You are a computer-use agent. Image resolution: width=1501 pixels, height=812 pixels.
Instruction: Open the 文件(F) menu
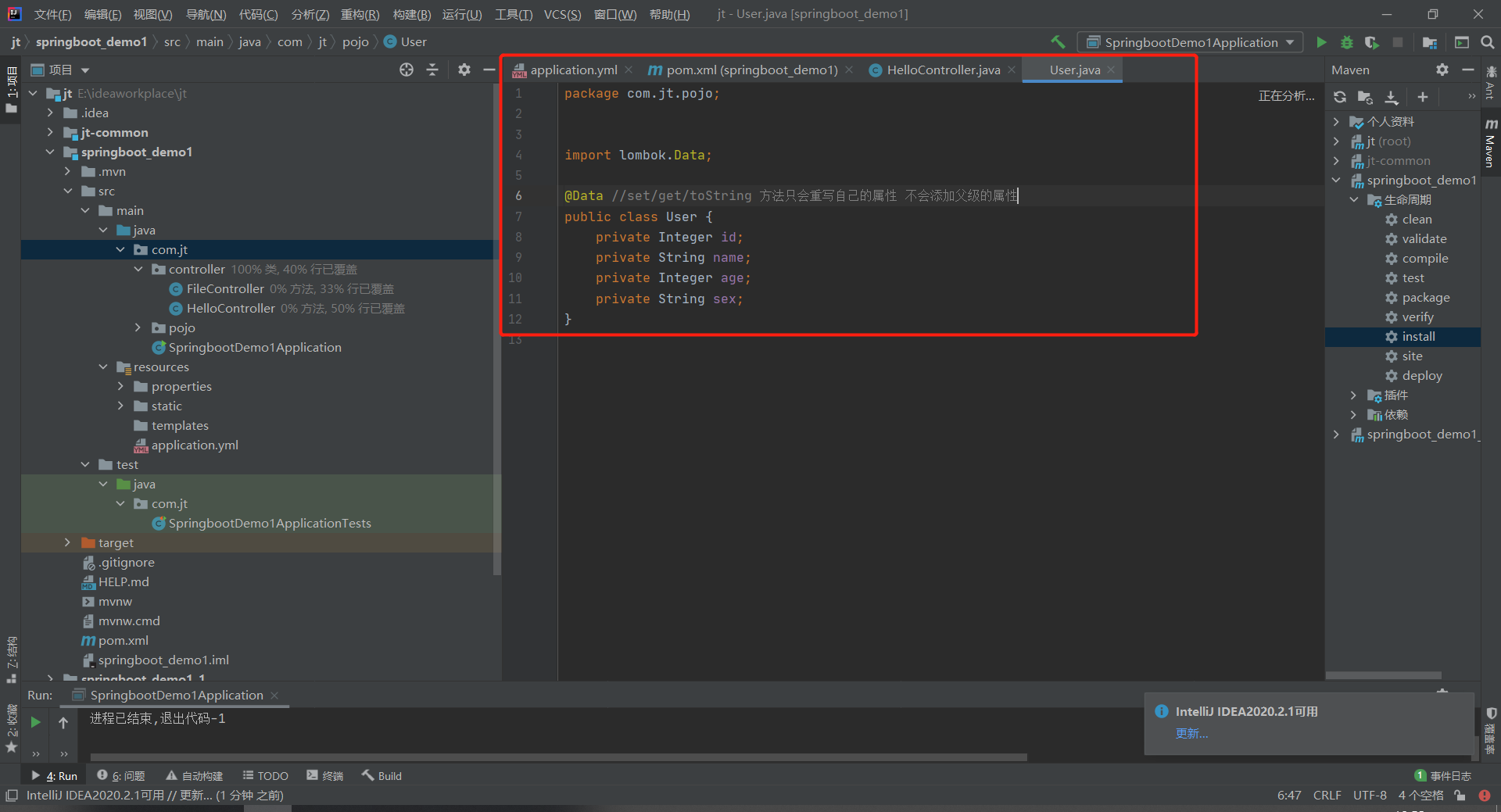(52, 14)
